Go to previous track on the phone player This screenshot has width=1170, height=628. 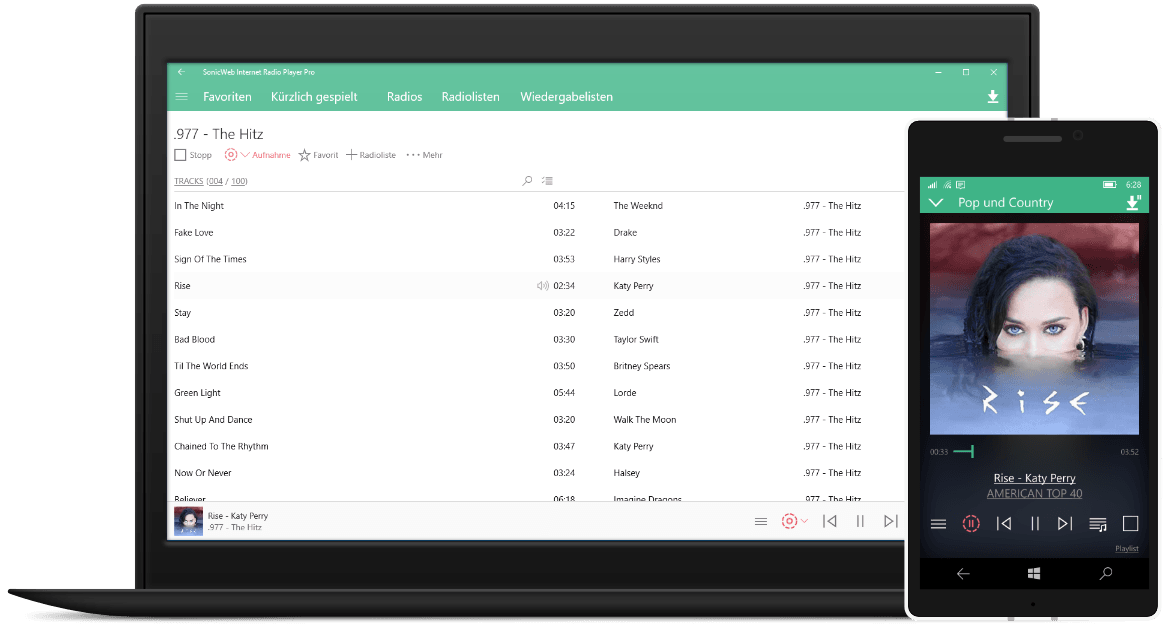pos(1004,523)
